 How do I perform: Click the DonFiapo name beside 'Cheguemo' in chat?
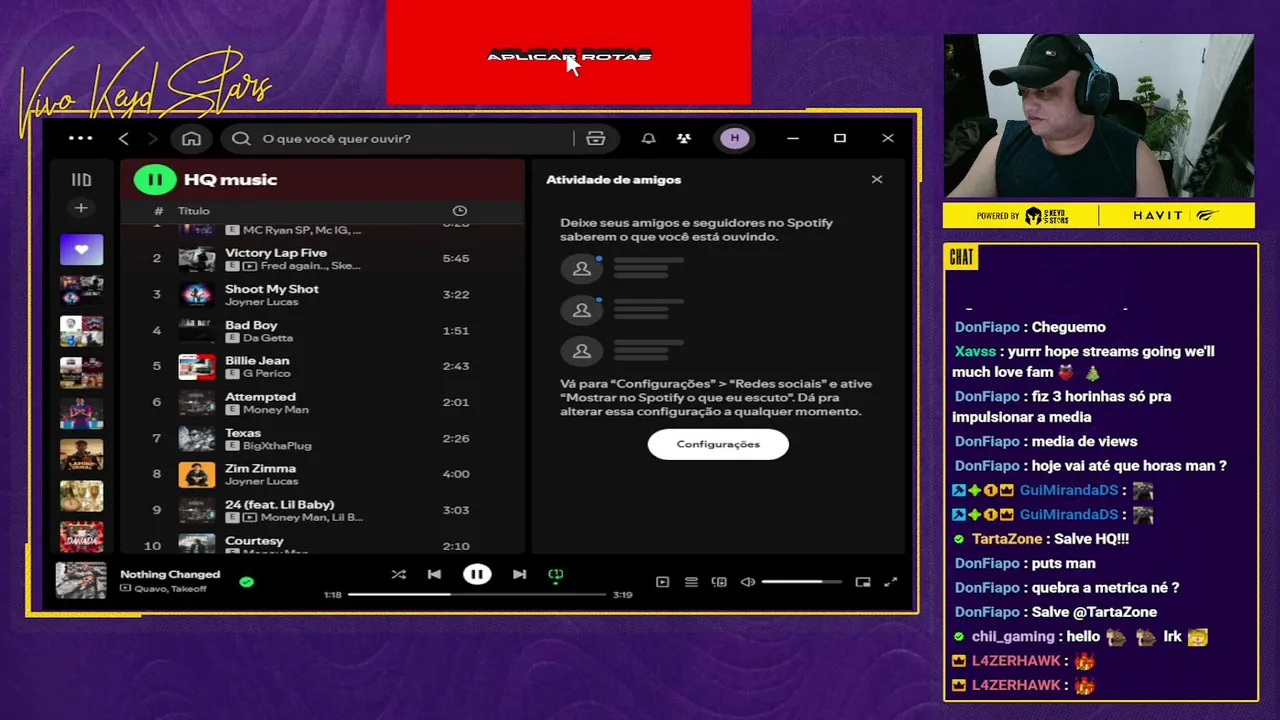click(x=987, y=327)
